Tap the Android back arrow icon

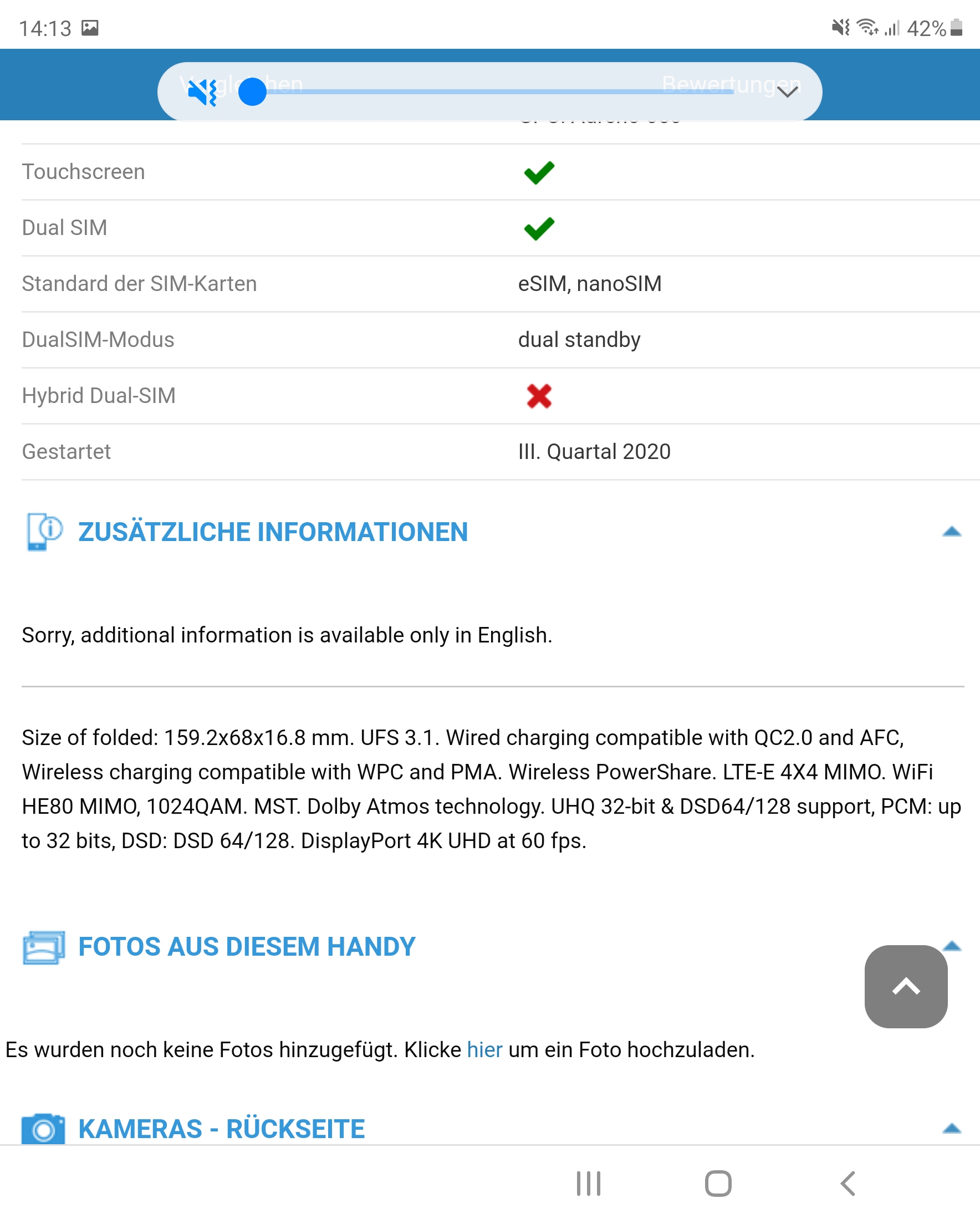(x=848, y=1183)
